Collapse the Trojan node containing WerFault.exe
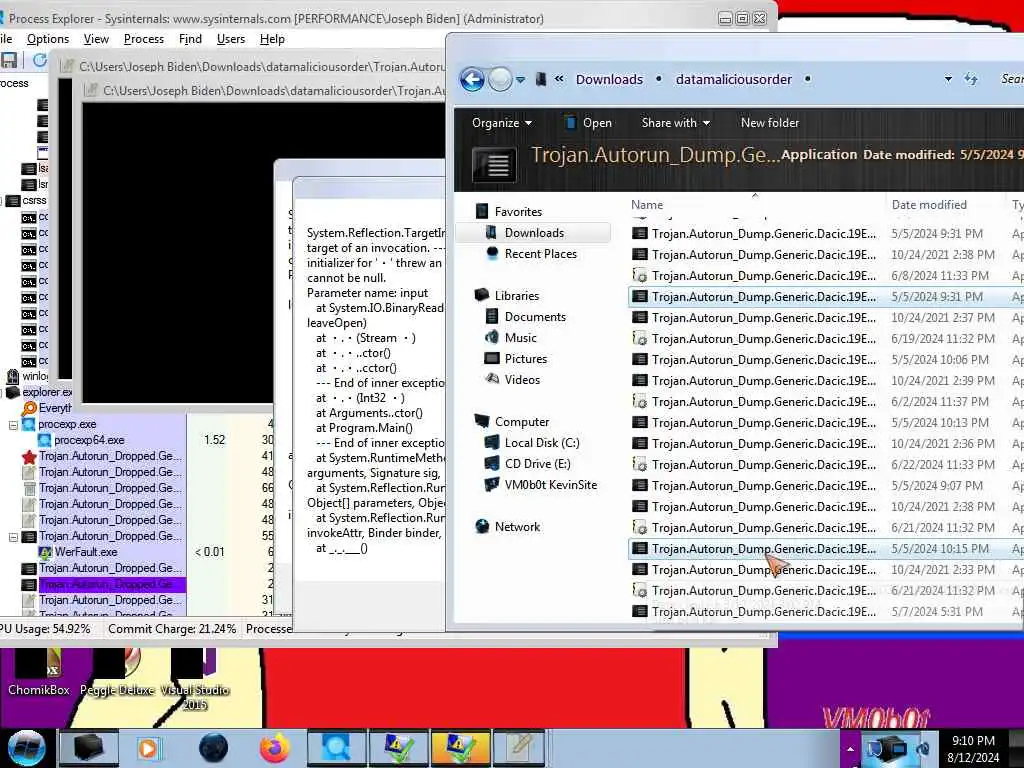This screenshot has height=768, width=1024. 13,537
